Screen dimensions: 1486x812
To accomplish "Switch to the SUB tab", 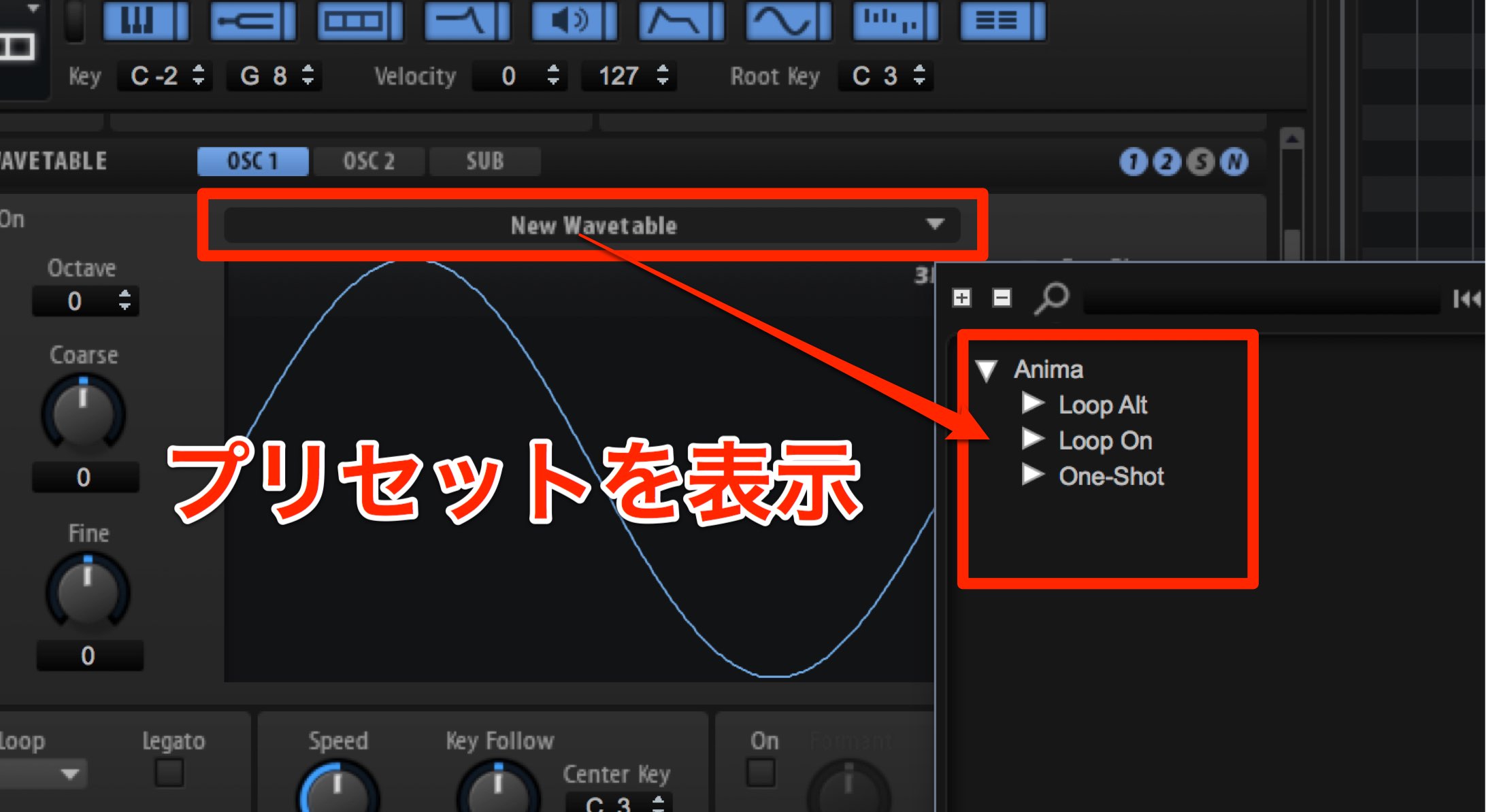I will coord(485,162).
